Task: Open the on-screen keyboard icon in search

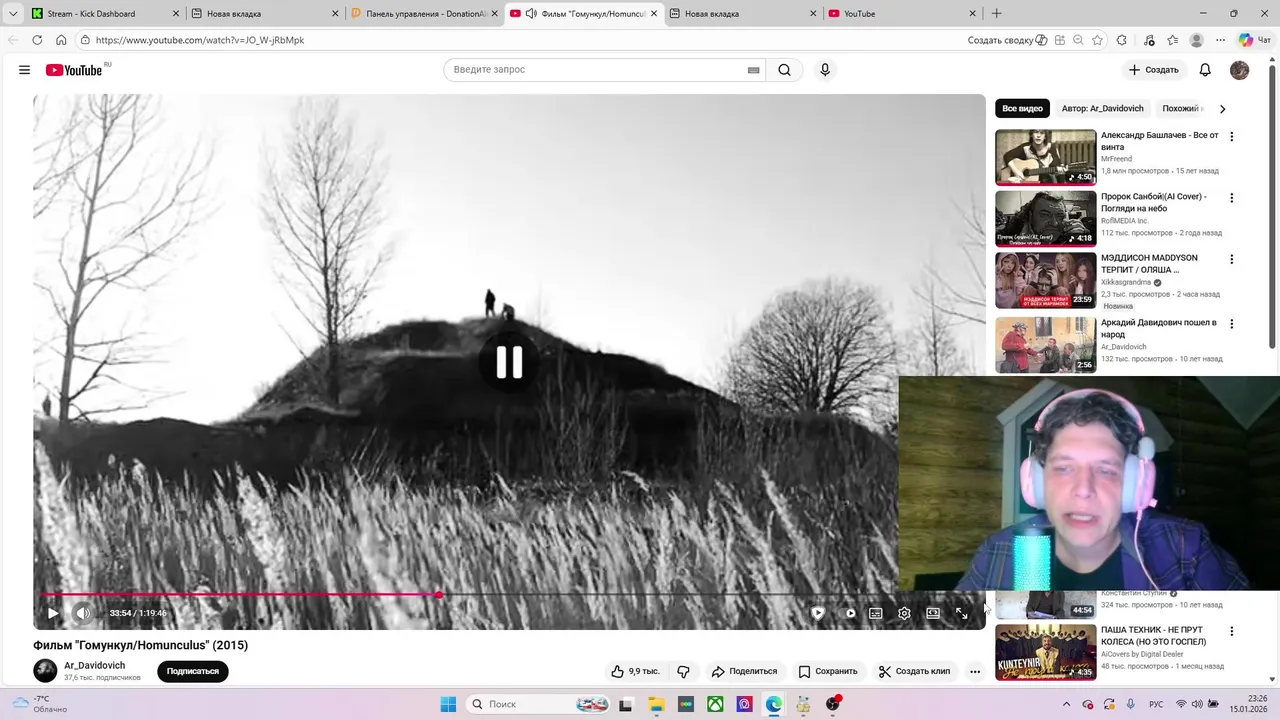Action: coord(754,70)
